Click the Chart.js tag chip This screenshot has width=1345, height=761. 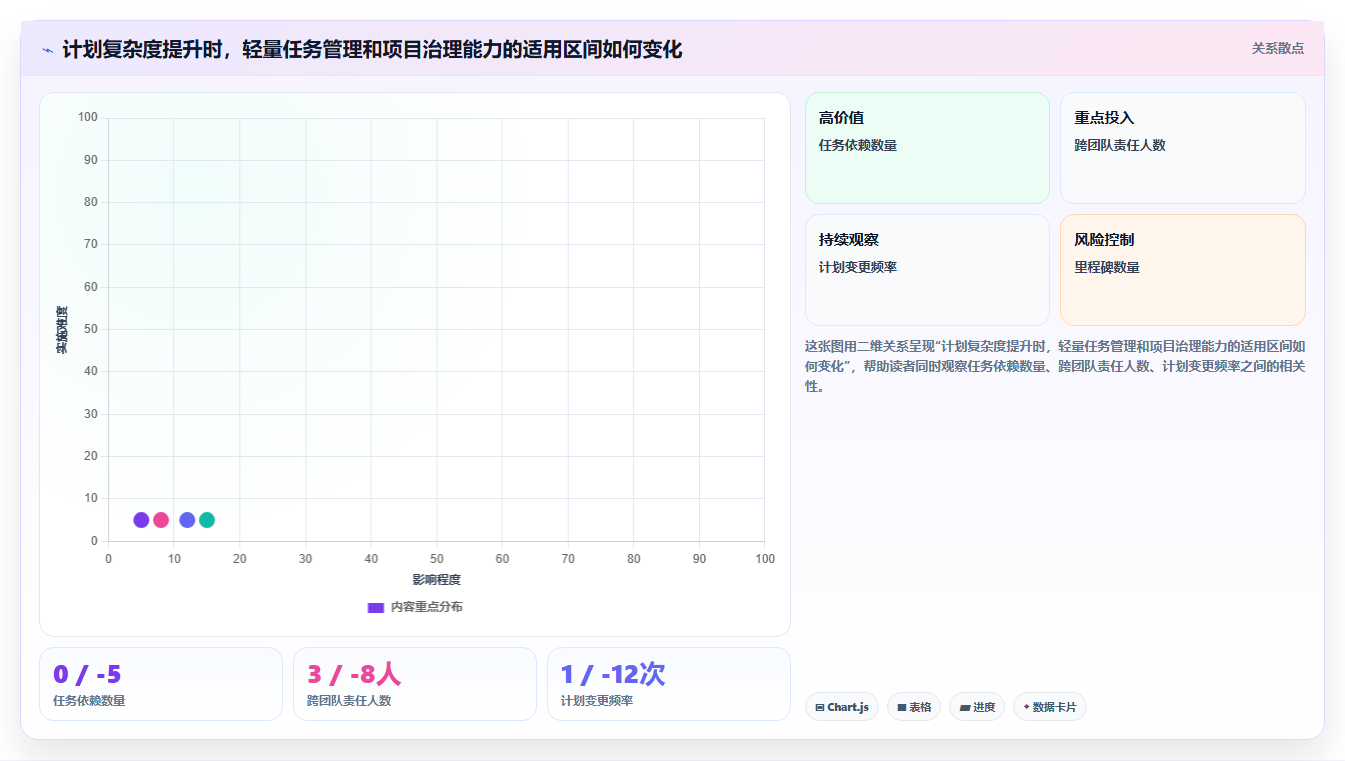[842, 707]
